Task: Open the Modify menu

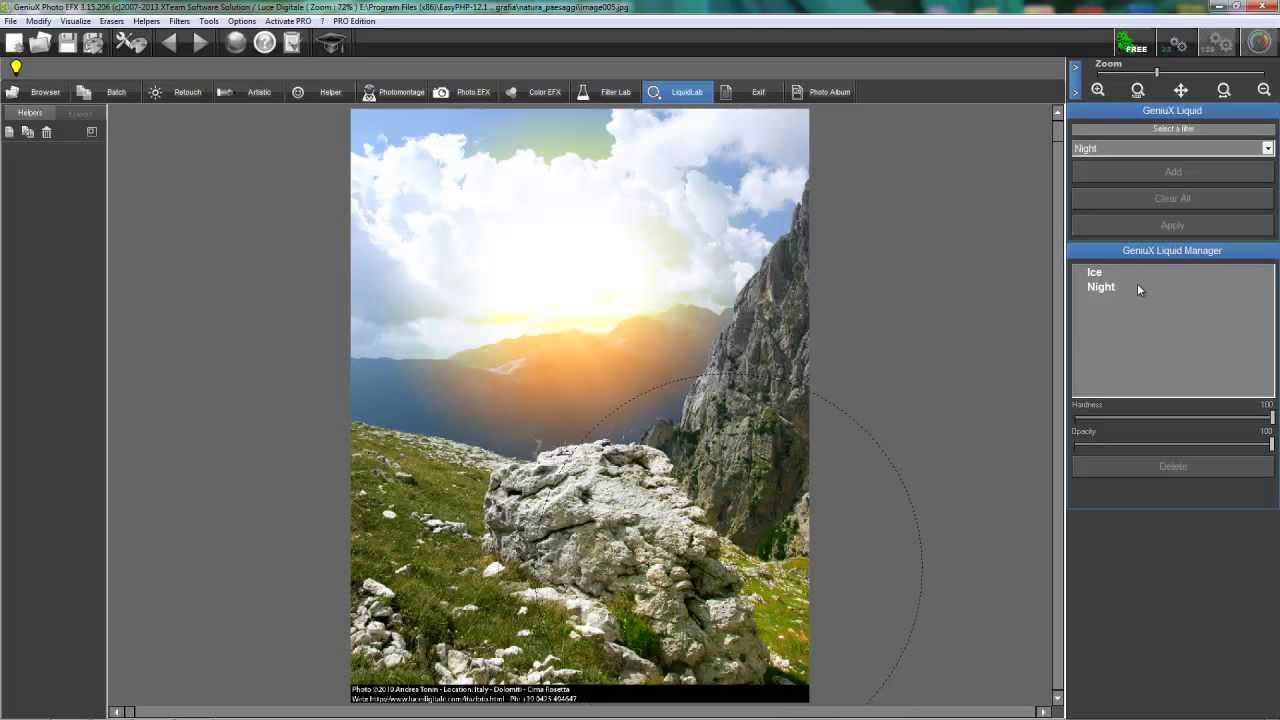Action: (38, 21)
